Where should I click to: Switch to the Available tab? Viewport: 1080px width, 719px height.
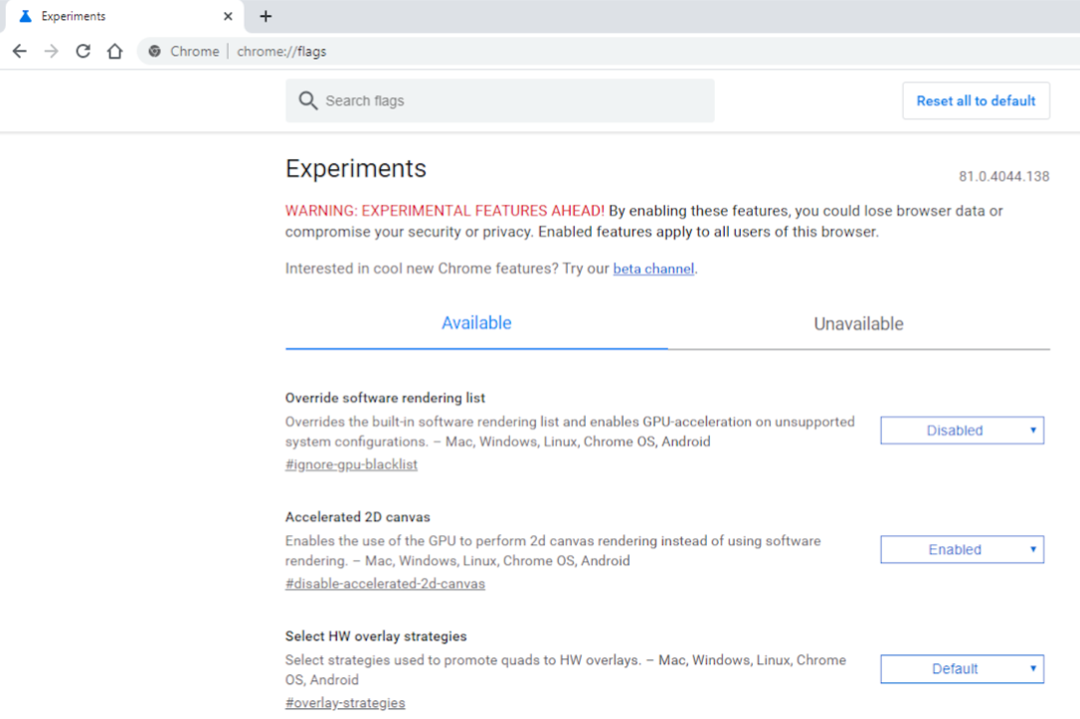click(476, 324)
